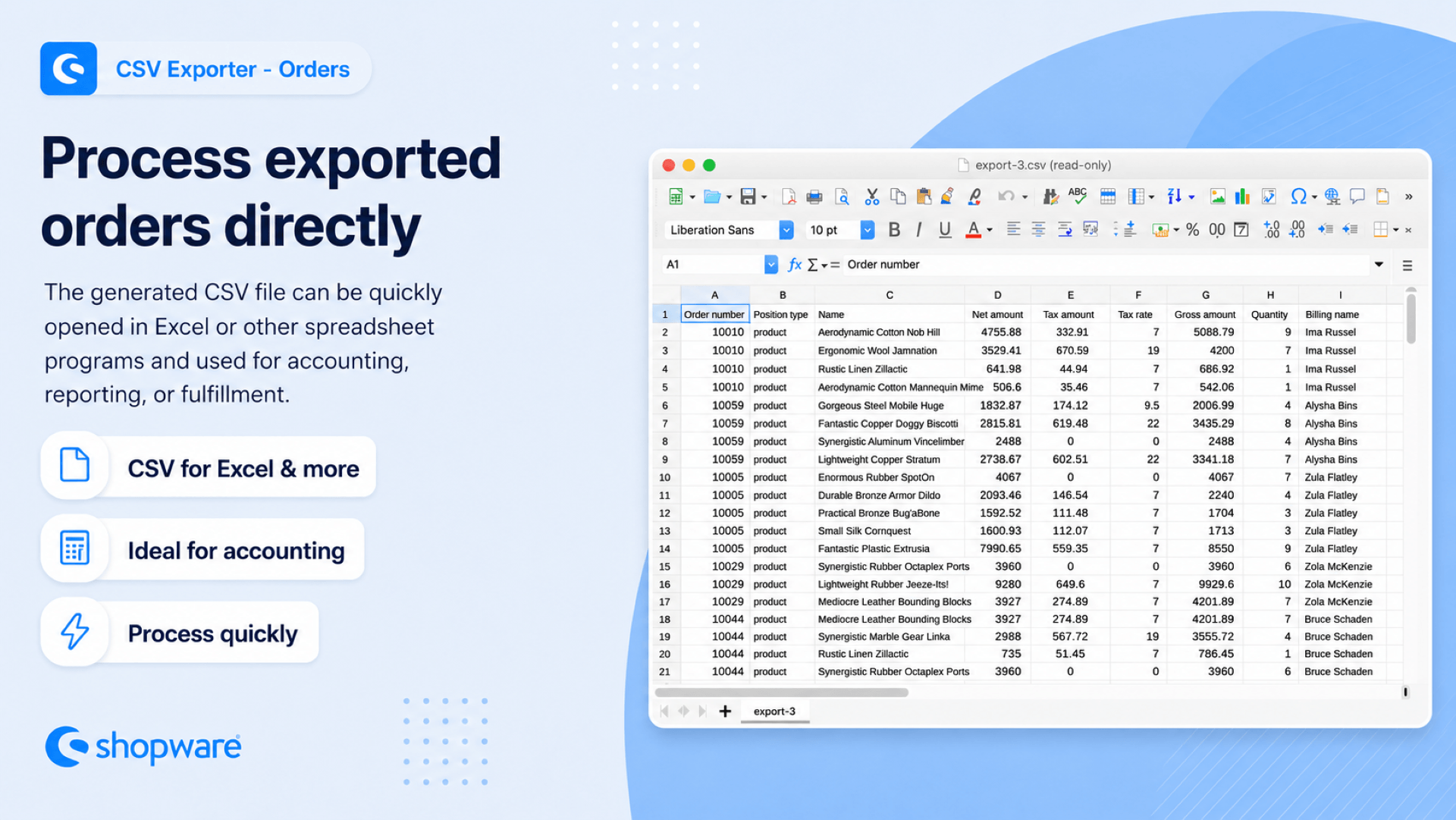Add a decimal place button
Image resolution: width=1456 pixels, height=820 pixels.
1272,229
